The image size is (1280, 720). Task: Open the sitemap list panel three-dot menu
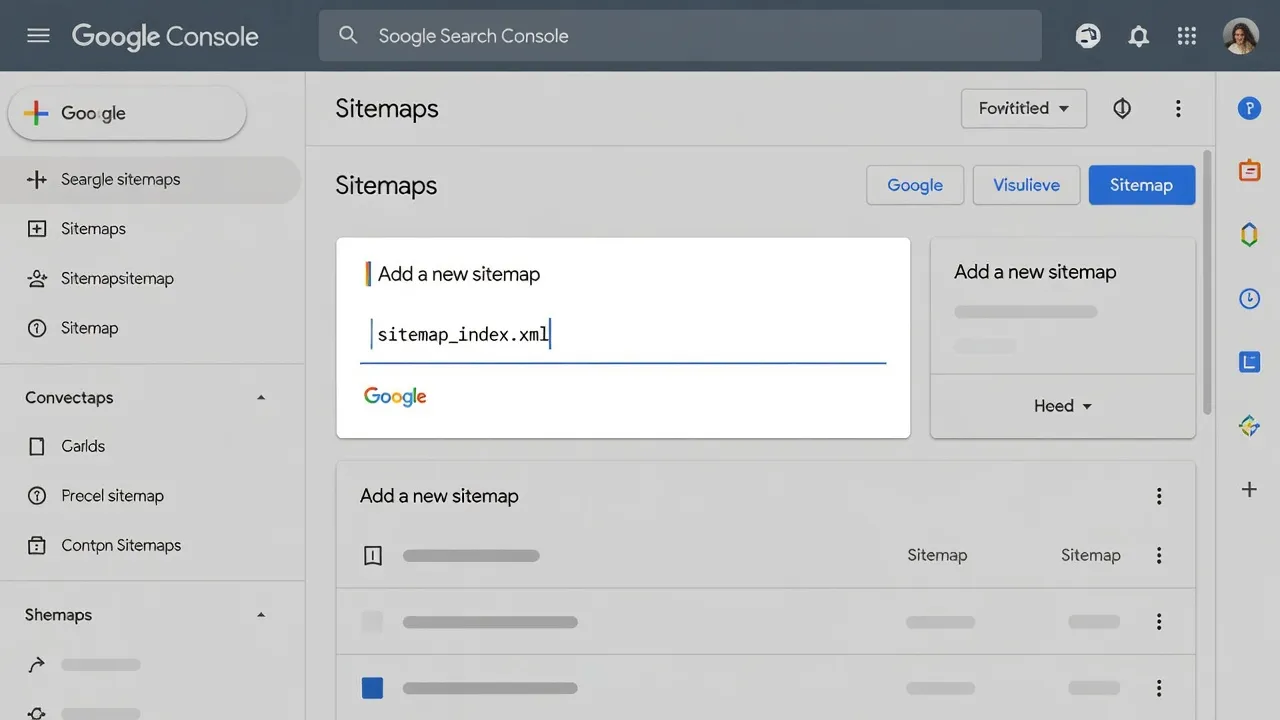(1159, 496)
